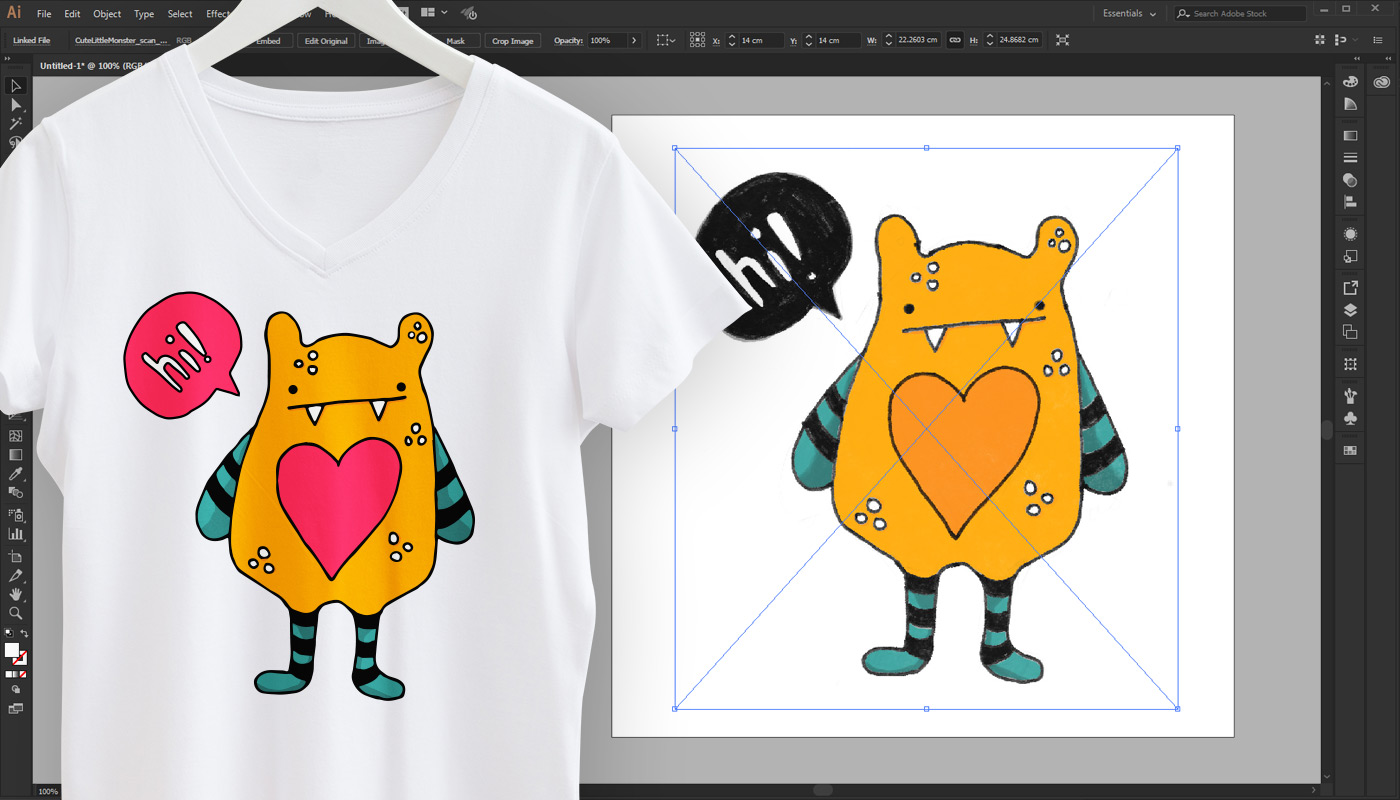Click the W width field 22.2603 cm
The height and width of the screenshot is (800, 1400).
pos(918,40)
